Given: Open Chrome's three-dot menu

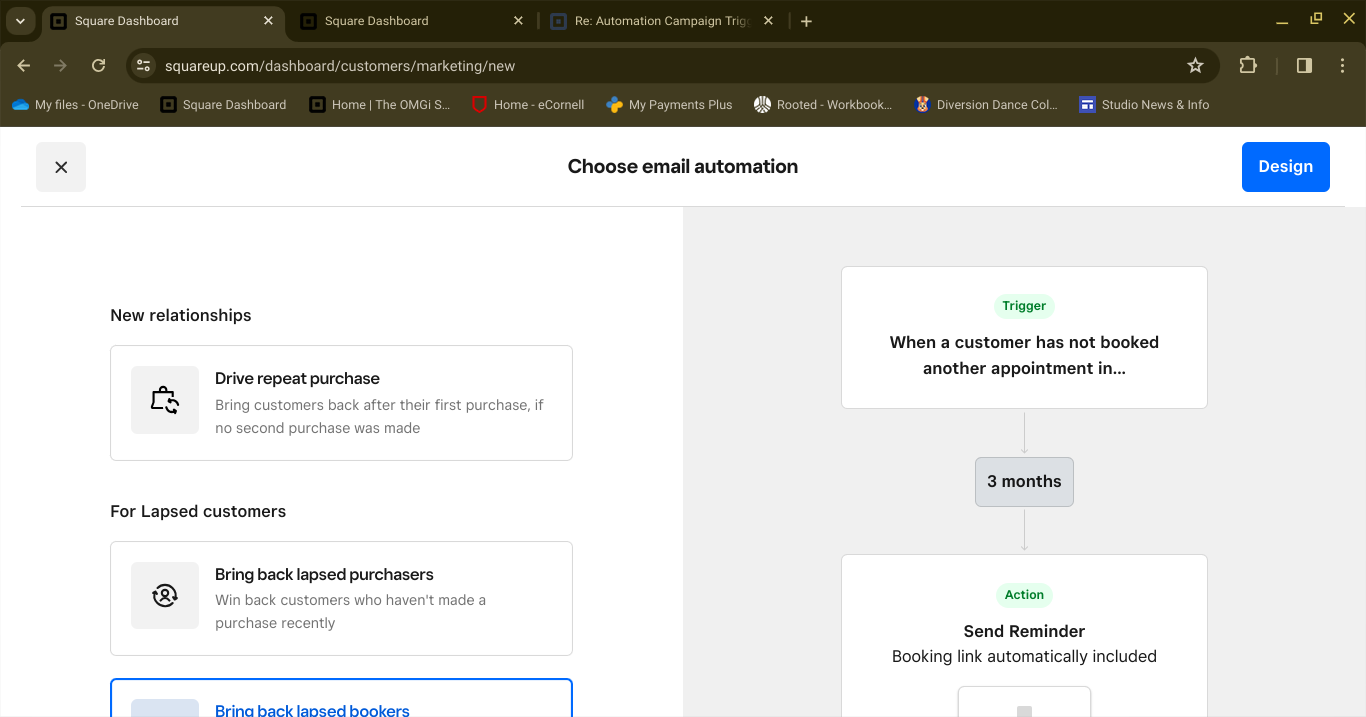Looking at the screenshot, I should pos(1343,65).
